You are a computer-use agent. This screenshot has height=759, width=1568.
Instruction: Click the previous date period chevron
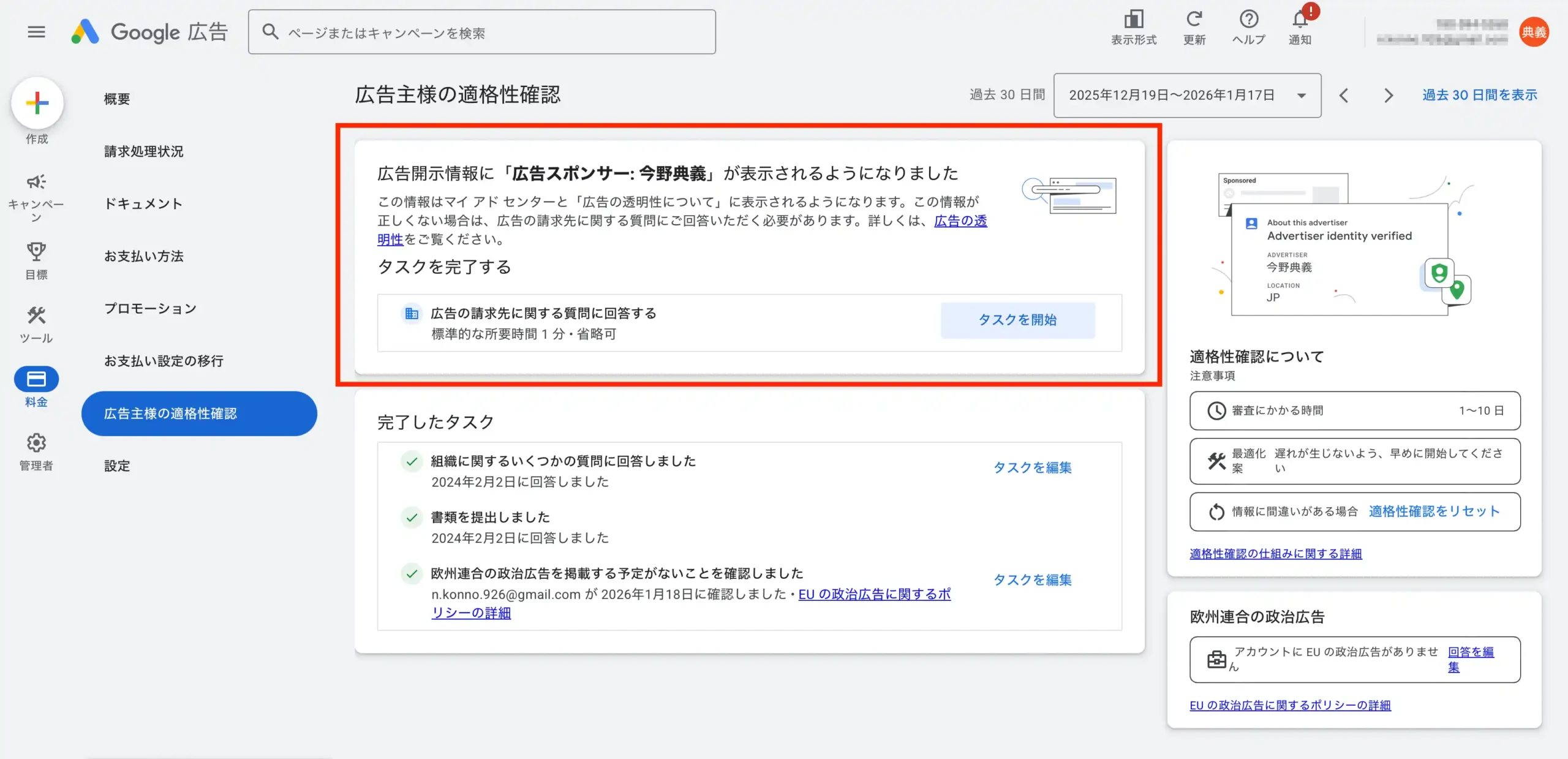point(1344,95)
